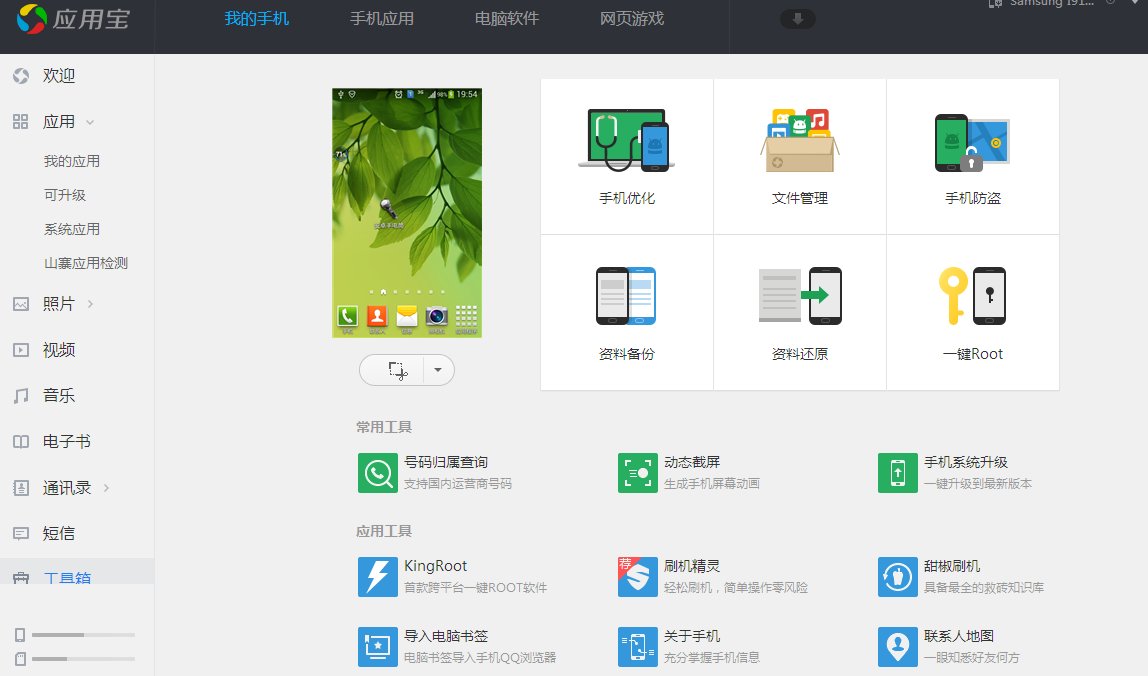Viewport: 1148px width, 676px height.
Task: Open the 联系人地图 contacts map icon
Action: coord(897,647)
